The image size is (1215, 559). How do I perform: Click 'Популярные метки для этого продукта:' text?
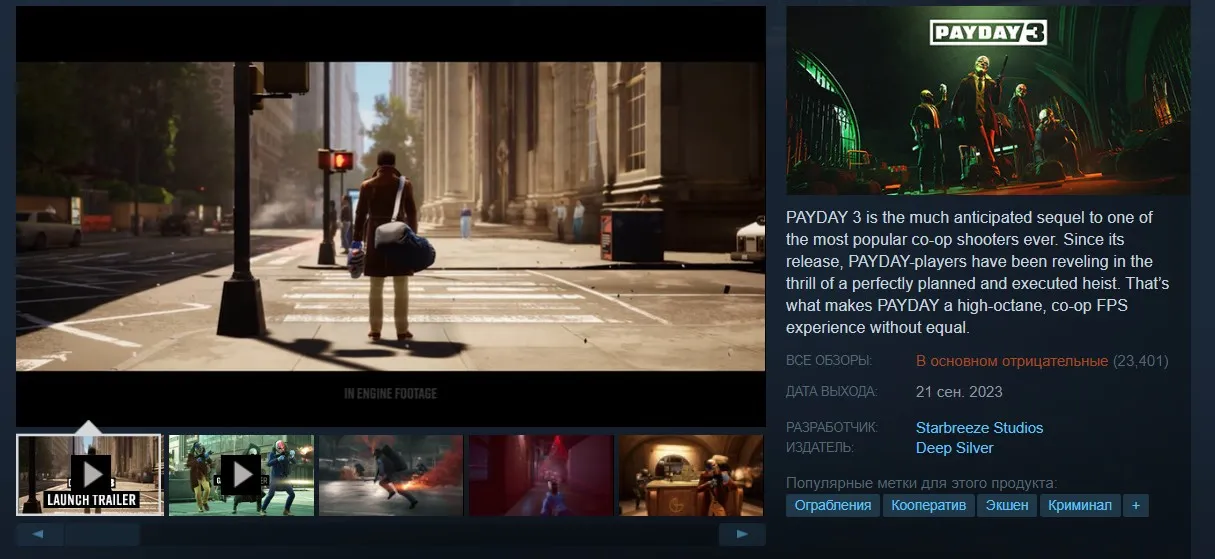coord(921,483)
